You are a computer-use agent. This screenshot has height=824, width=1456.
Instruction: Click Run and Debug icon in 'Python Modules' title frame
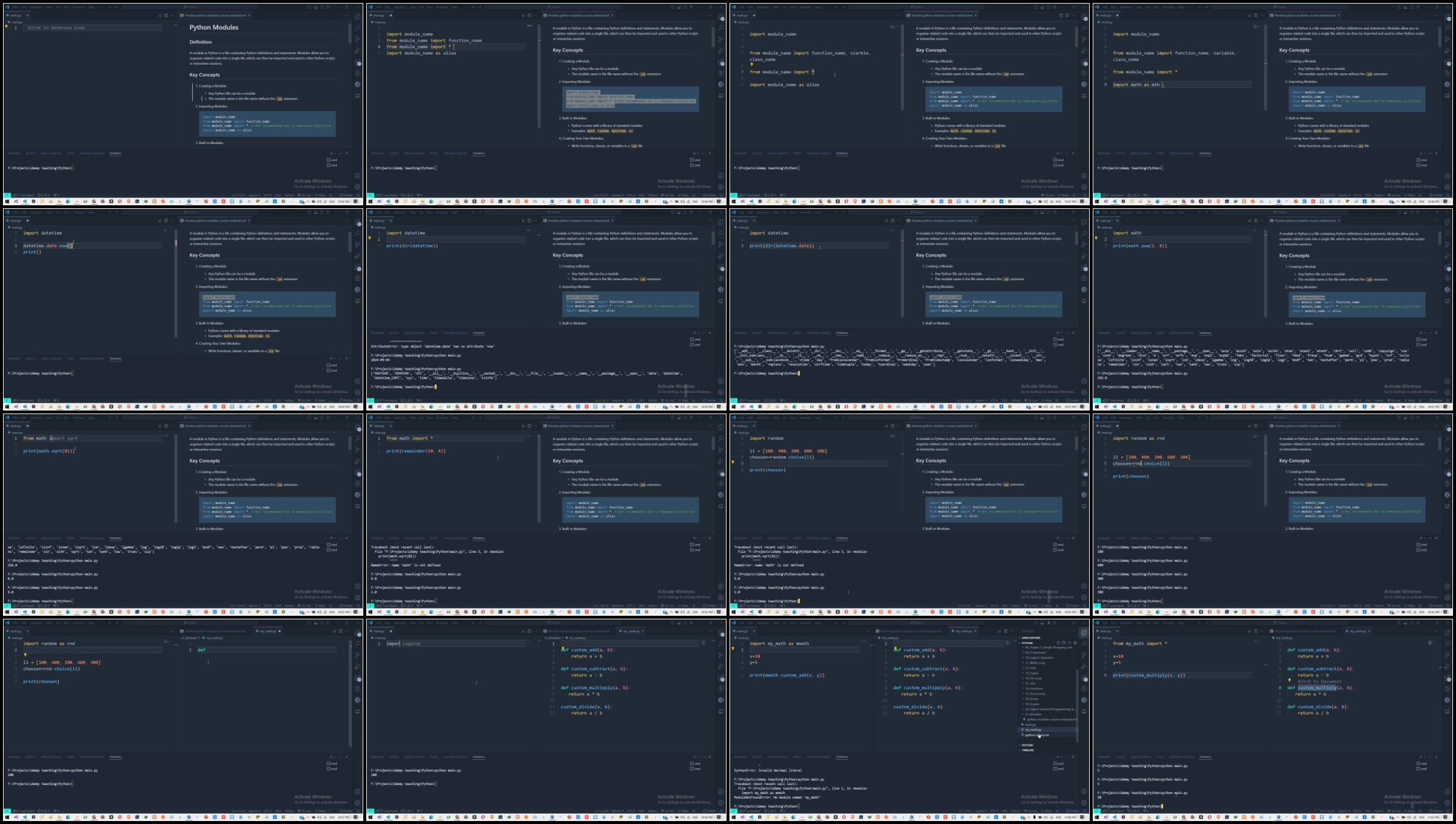coord(358,50)
